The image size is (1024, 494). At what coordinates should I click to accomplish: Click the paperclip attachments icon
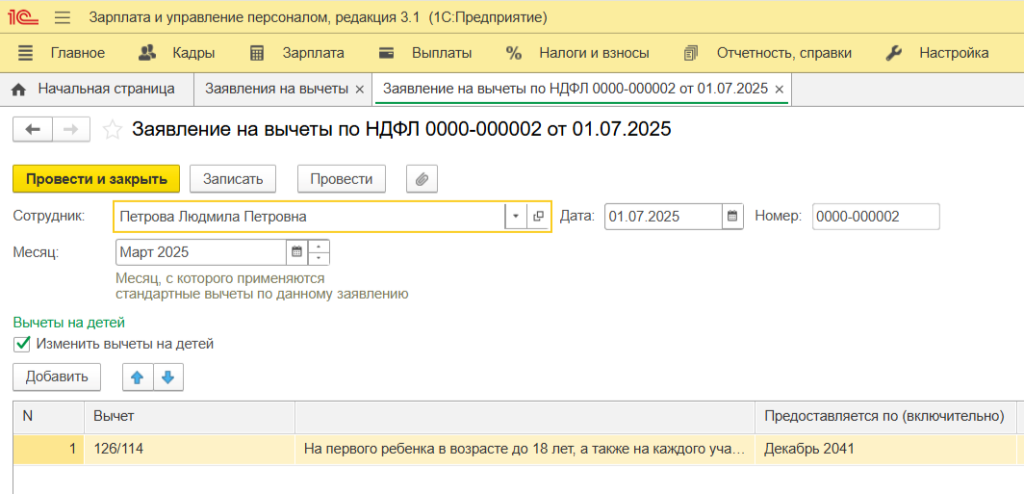pos(422,179)
